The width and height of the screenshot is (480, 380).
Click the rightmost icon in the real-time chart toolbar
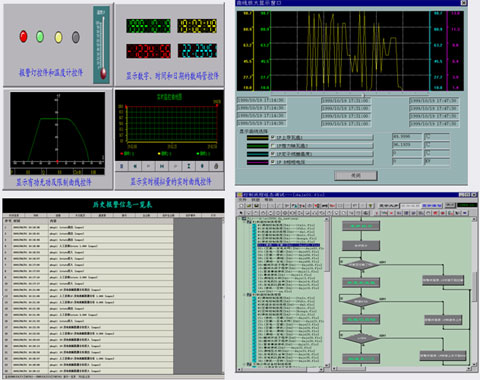(216, 166)
